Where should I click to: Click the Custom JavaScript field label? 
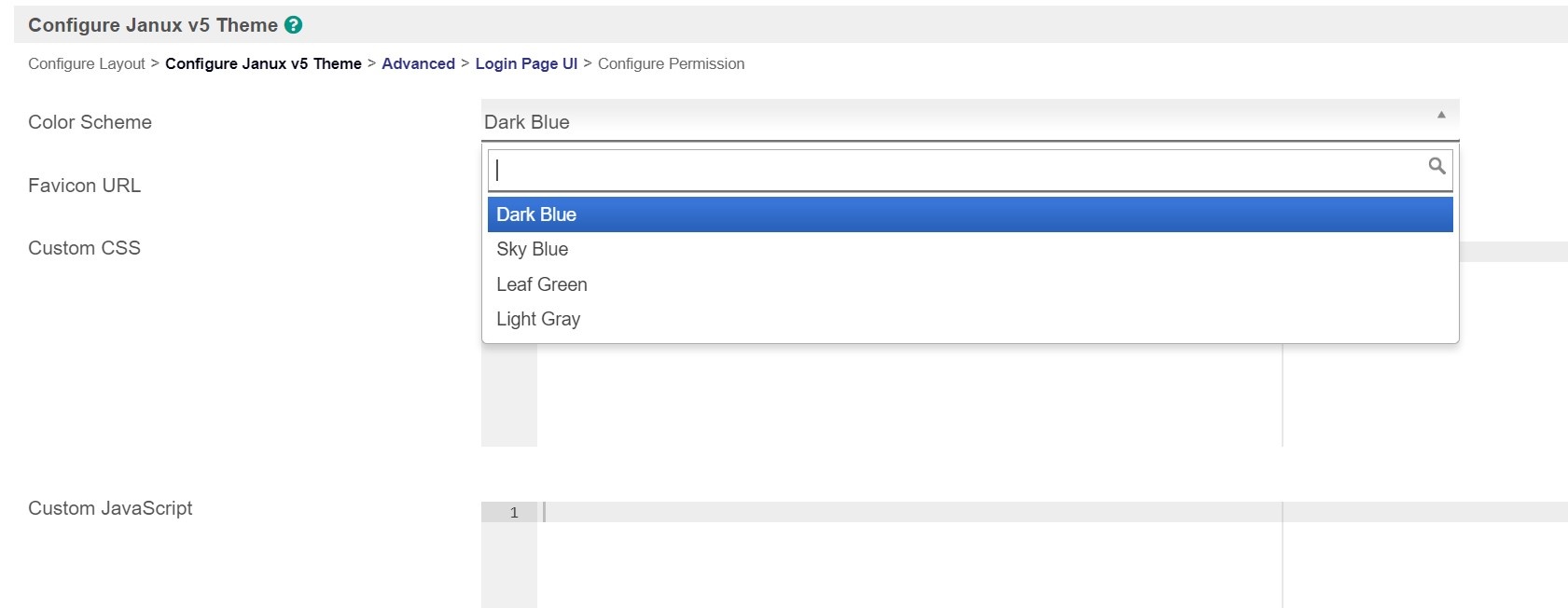(110, 508)
